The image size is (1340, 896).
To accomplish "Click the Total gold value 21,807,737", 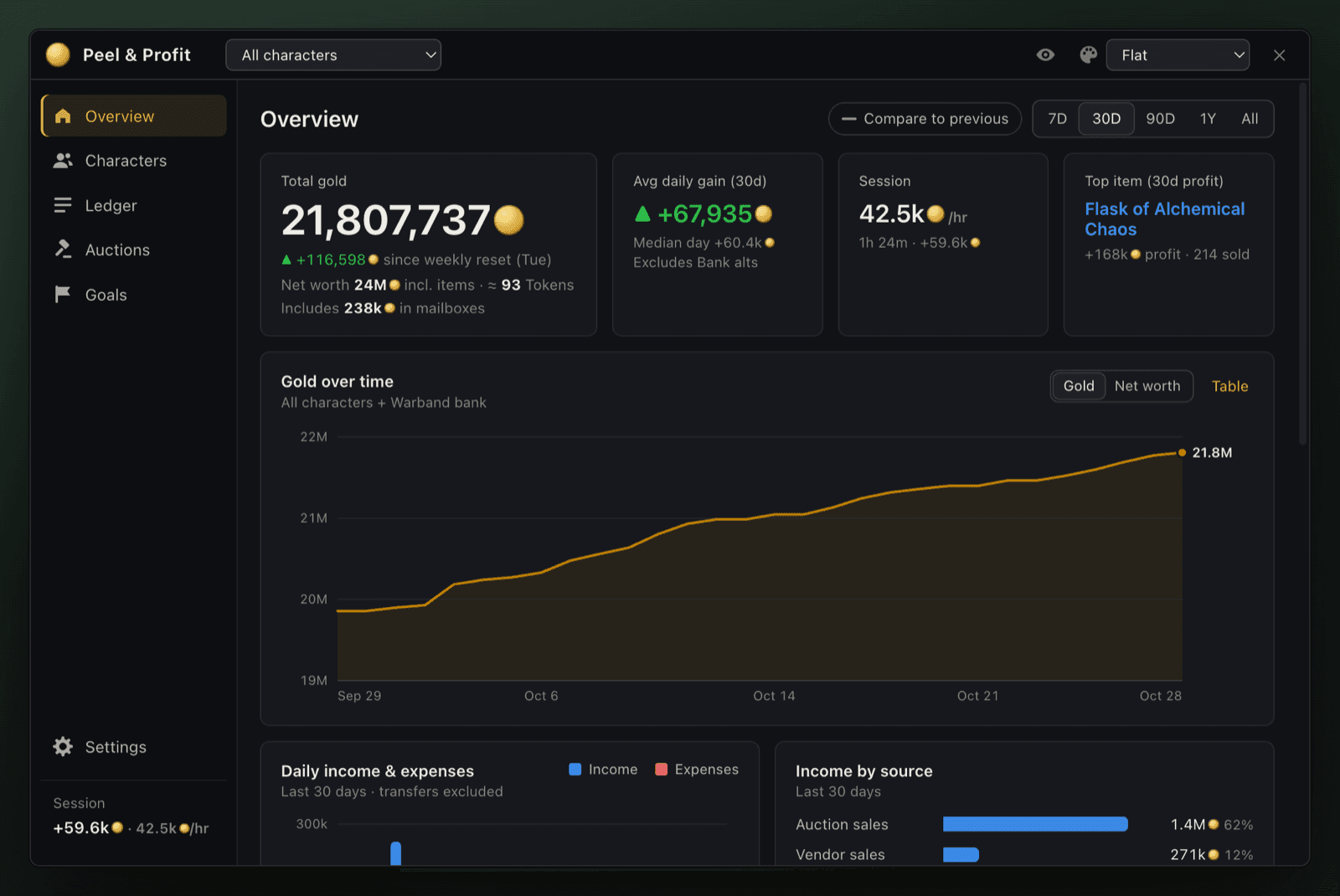I will point(385,220).
